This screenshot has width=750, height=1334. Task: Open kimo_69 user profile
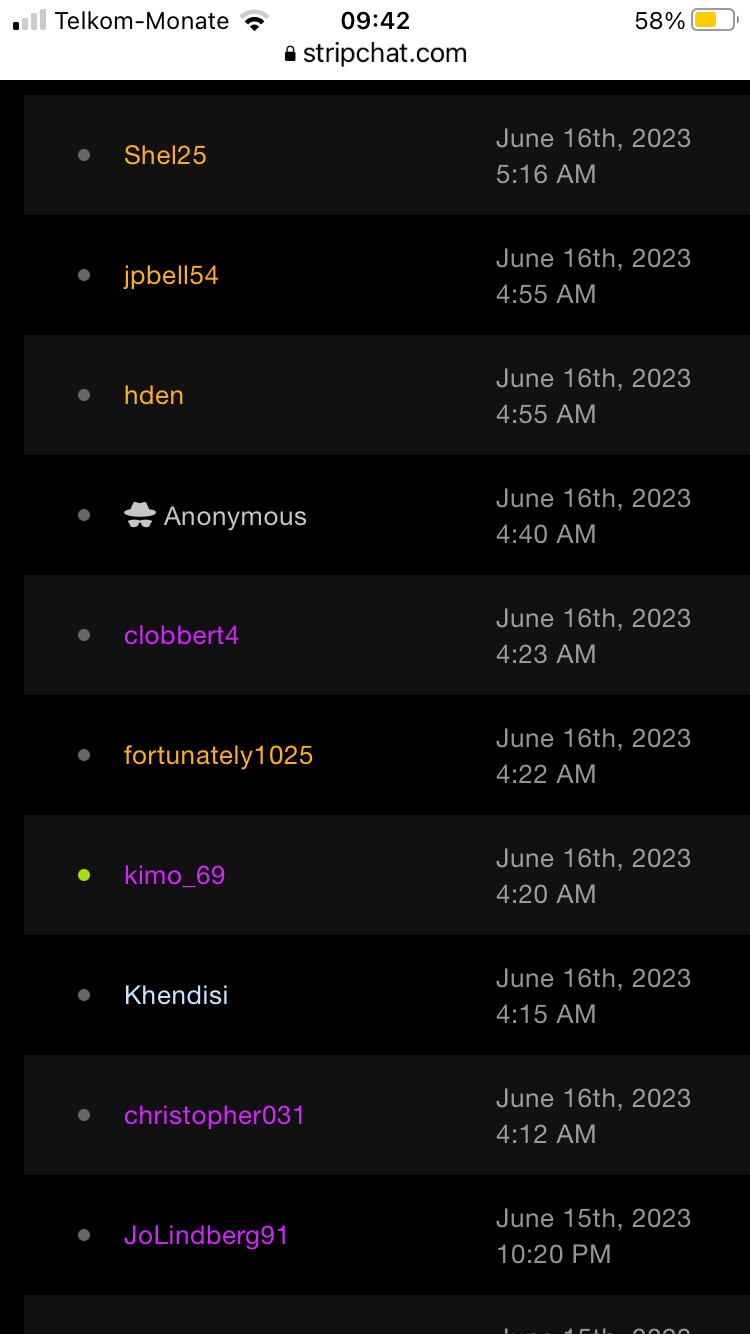click(x=174, y=875)
